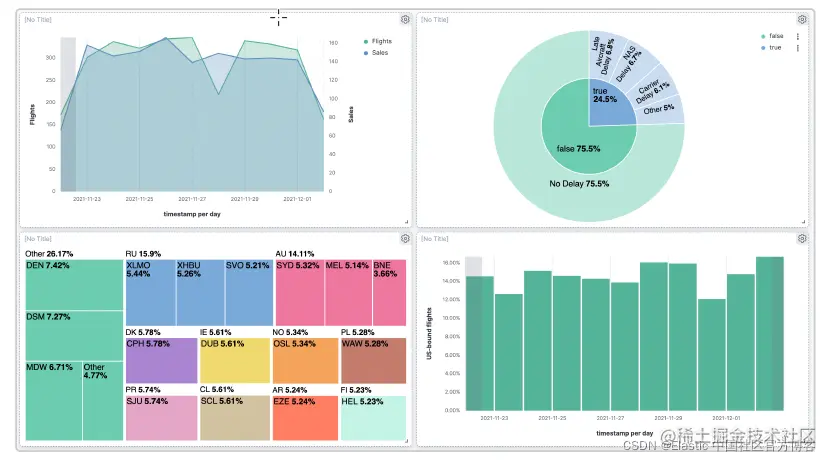Click the MDW 6.71% treemap tile
The width and height of the screenshot is (831, 461).
[54, 401]
